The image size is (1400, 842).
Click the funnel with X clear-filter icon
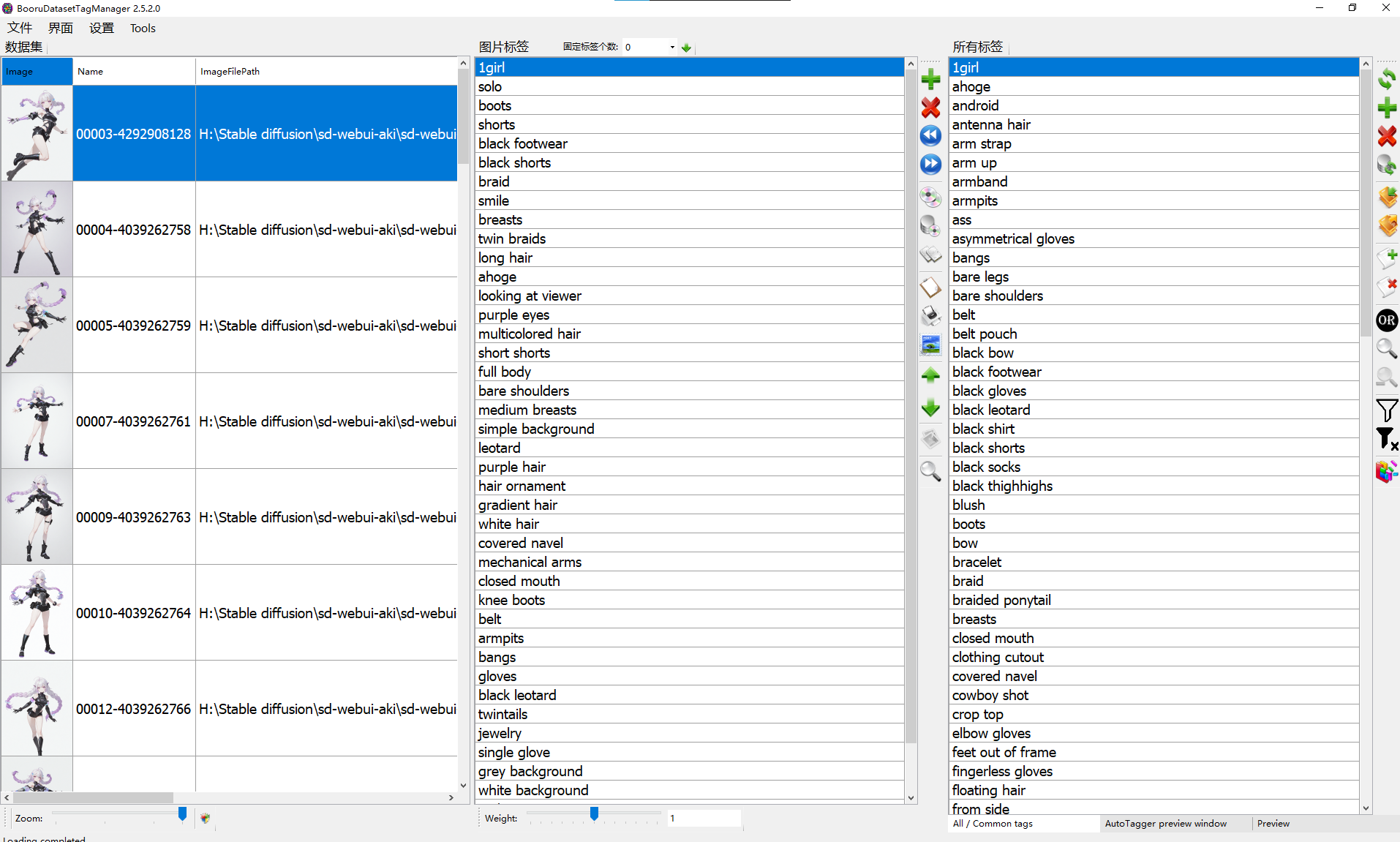coord(1386,439)
